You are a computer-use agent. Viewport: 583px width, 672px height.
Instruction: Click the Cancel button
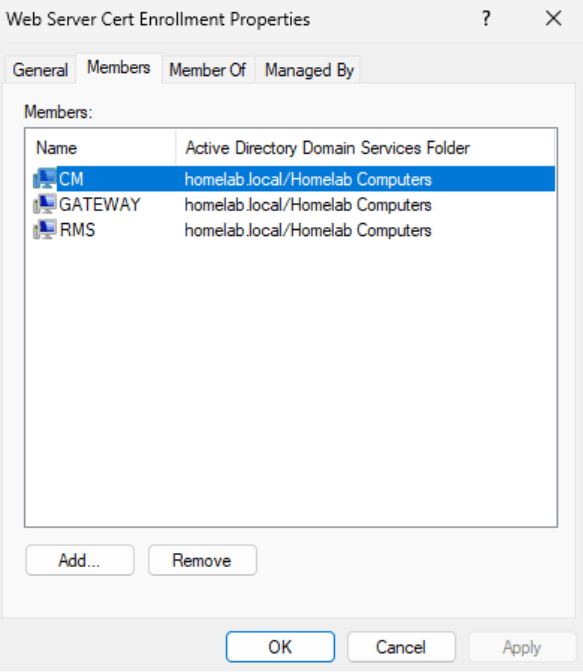(401, 647)
